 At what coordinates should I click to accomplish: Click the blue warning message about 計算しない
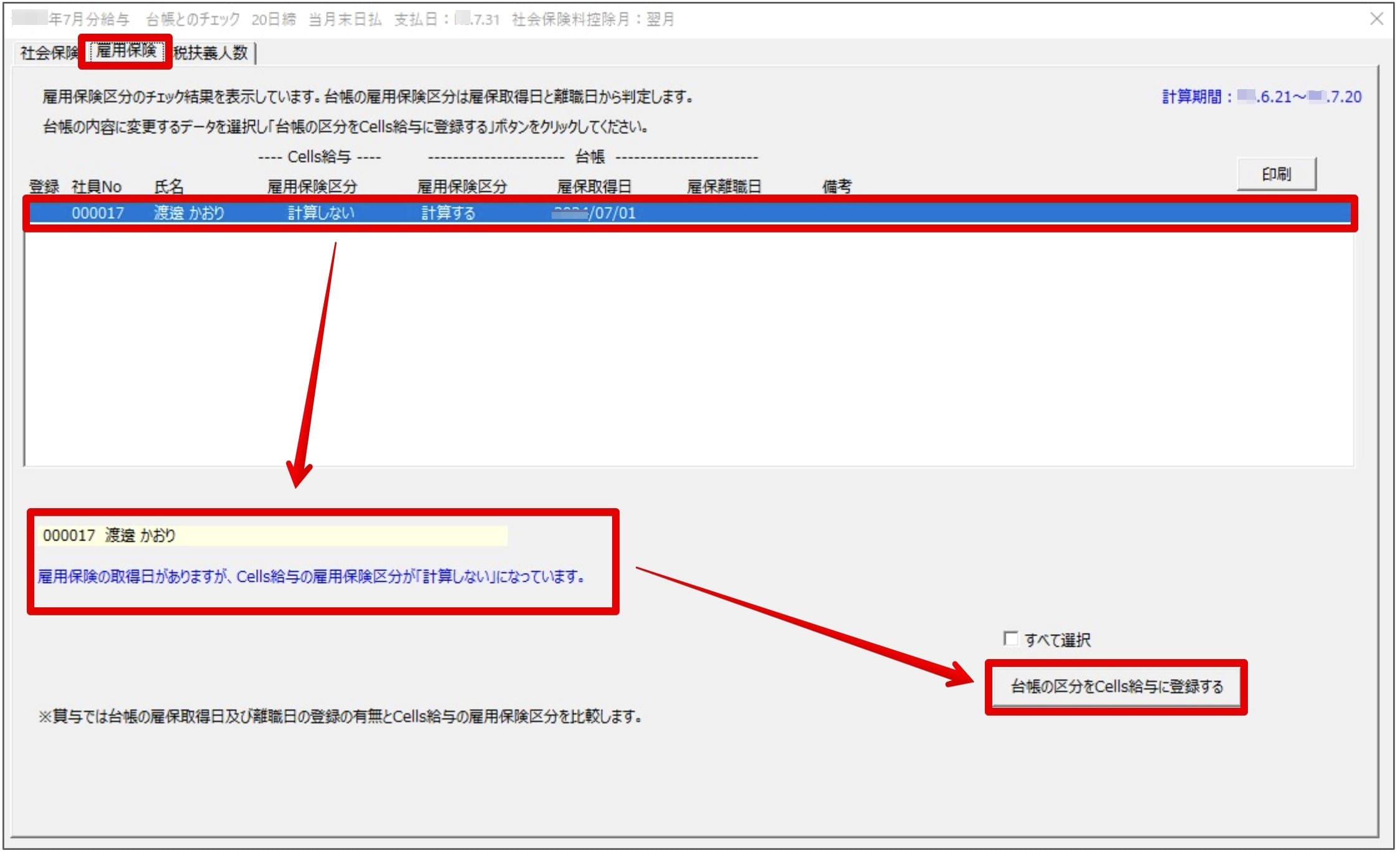pyautogui.click(x=312, y=577)
